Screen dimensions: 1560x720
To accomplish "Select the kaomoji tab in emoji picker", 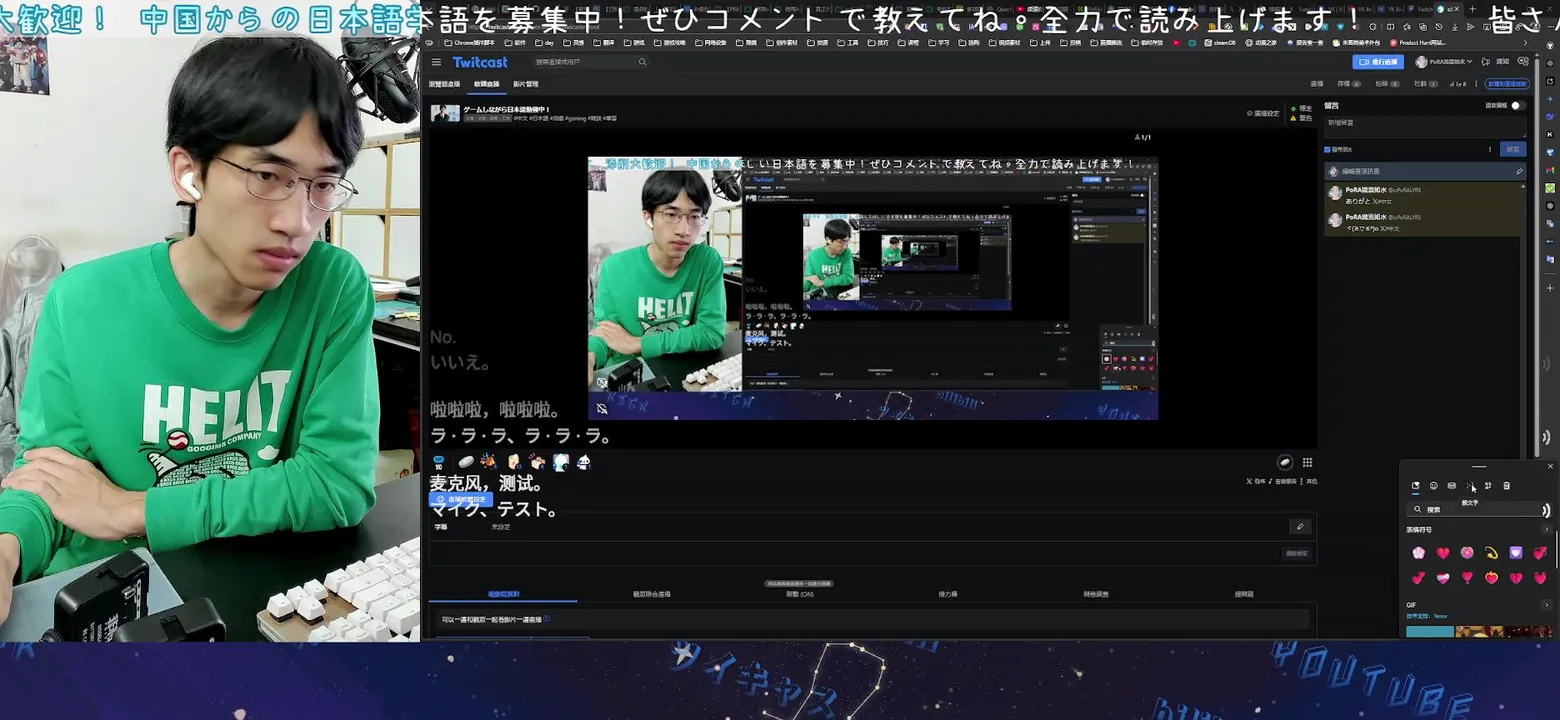I will point(1470,486).
